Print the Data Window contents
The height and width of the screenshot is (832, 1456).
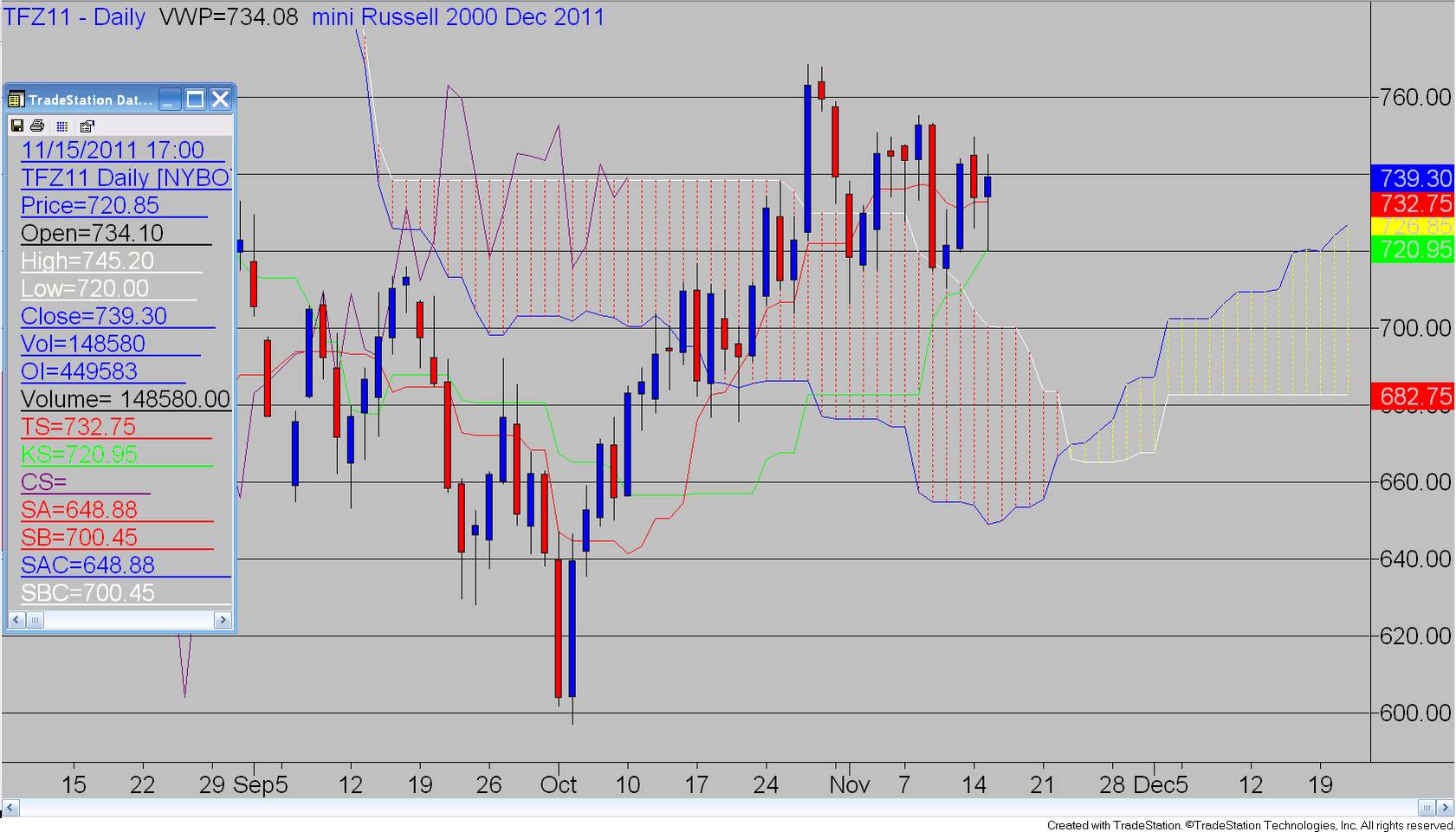[x=39, y=126]
